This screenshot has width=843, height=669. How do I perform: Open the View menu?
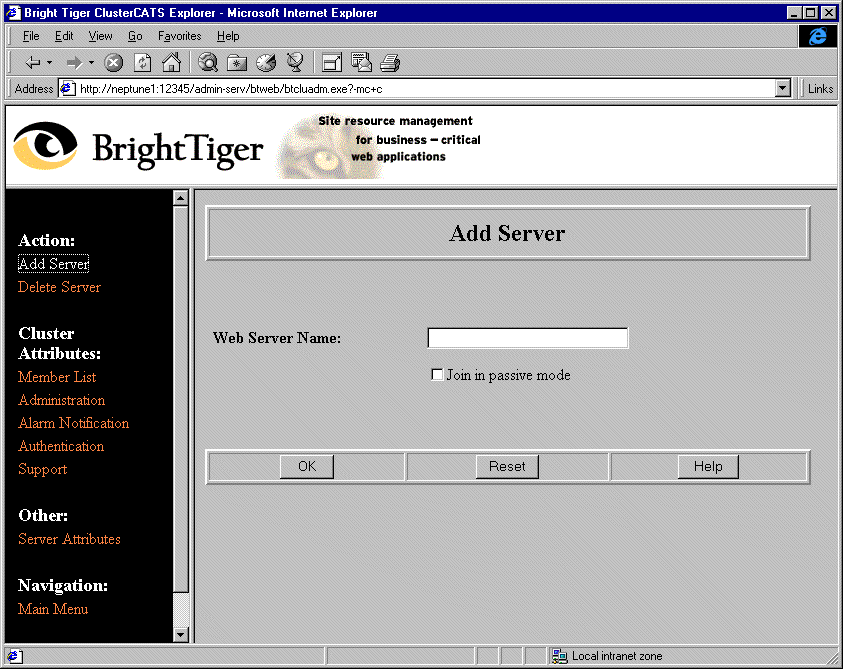click(100, 36)
